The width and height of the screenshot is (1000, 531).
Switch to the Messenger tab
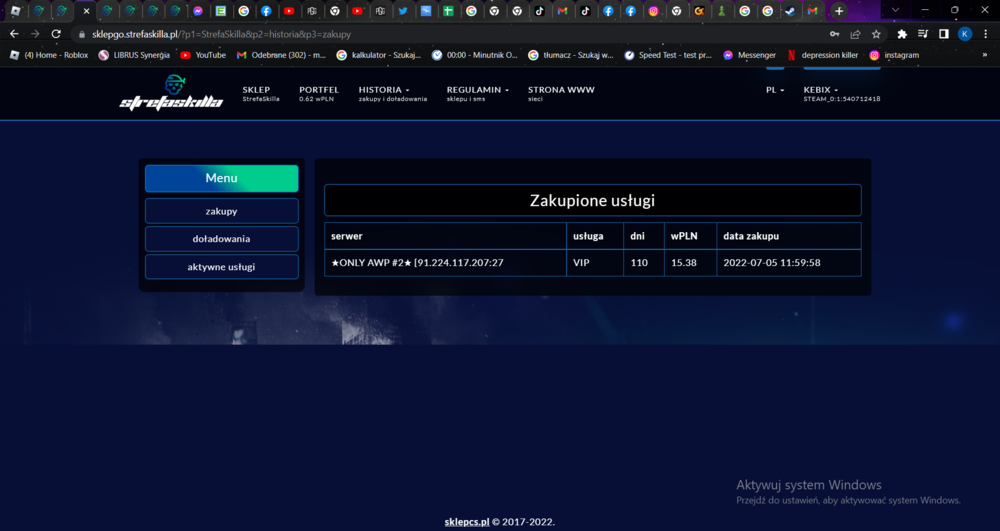click(x=198, y=11)
